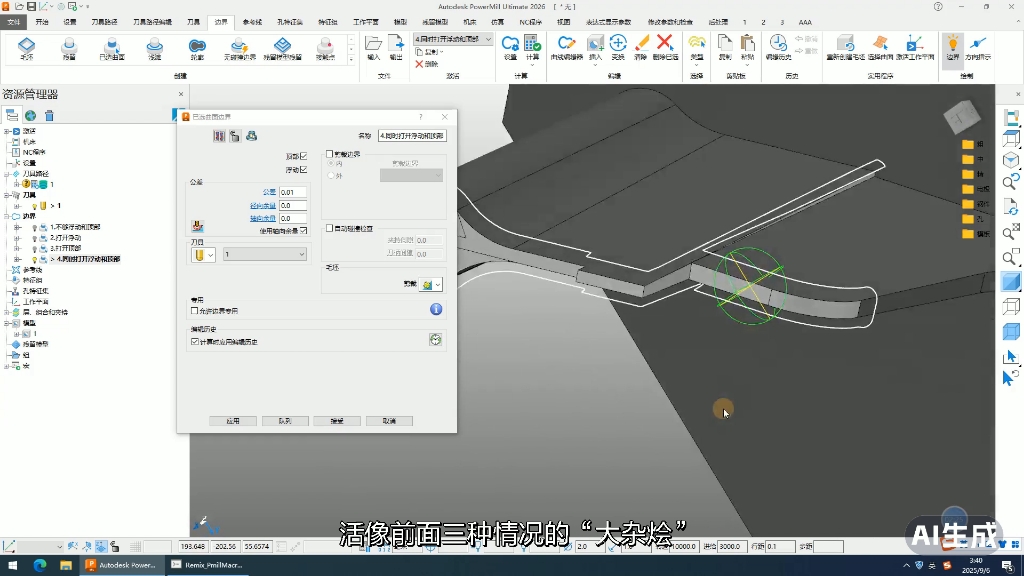
Task: Switch to the 刀具路径 ribbon tab
Action: (x=104, y=21)
